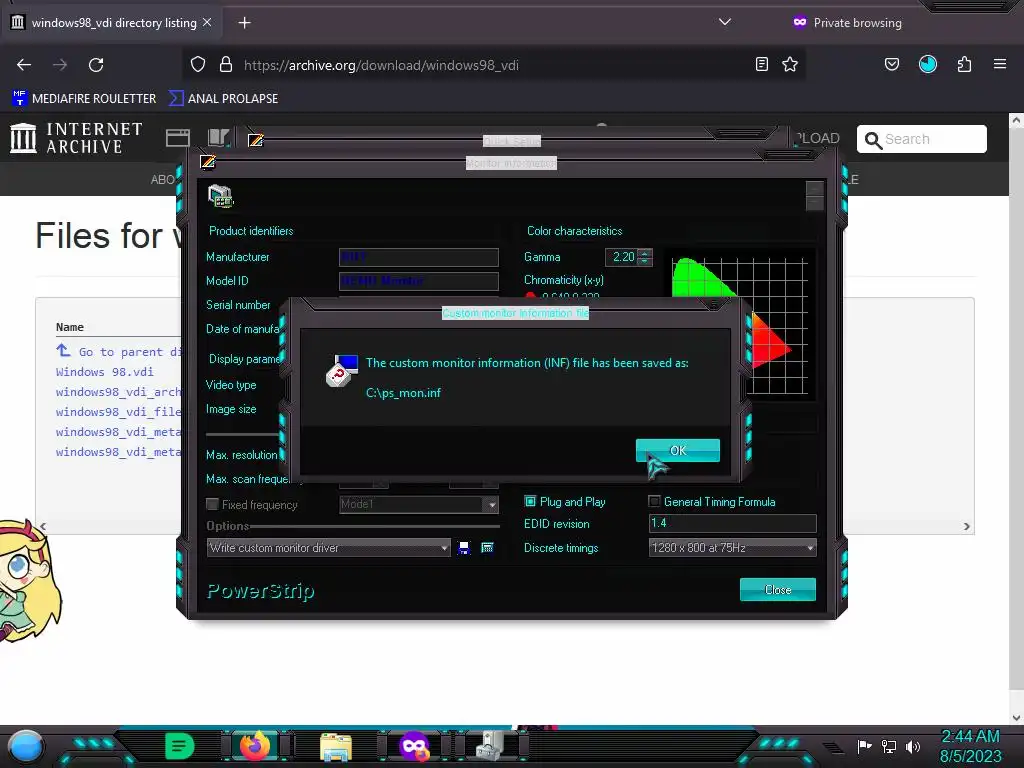
Task: Click the question monitor icon in the dialog
Action: point(342,370)
